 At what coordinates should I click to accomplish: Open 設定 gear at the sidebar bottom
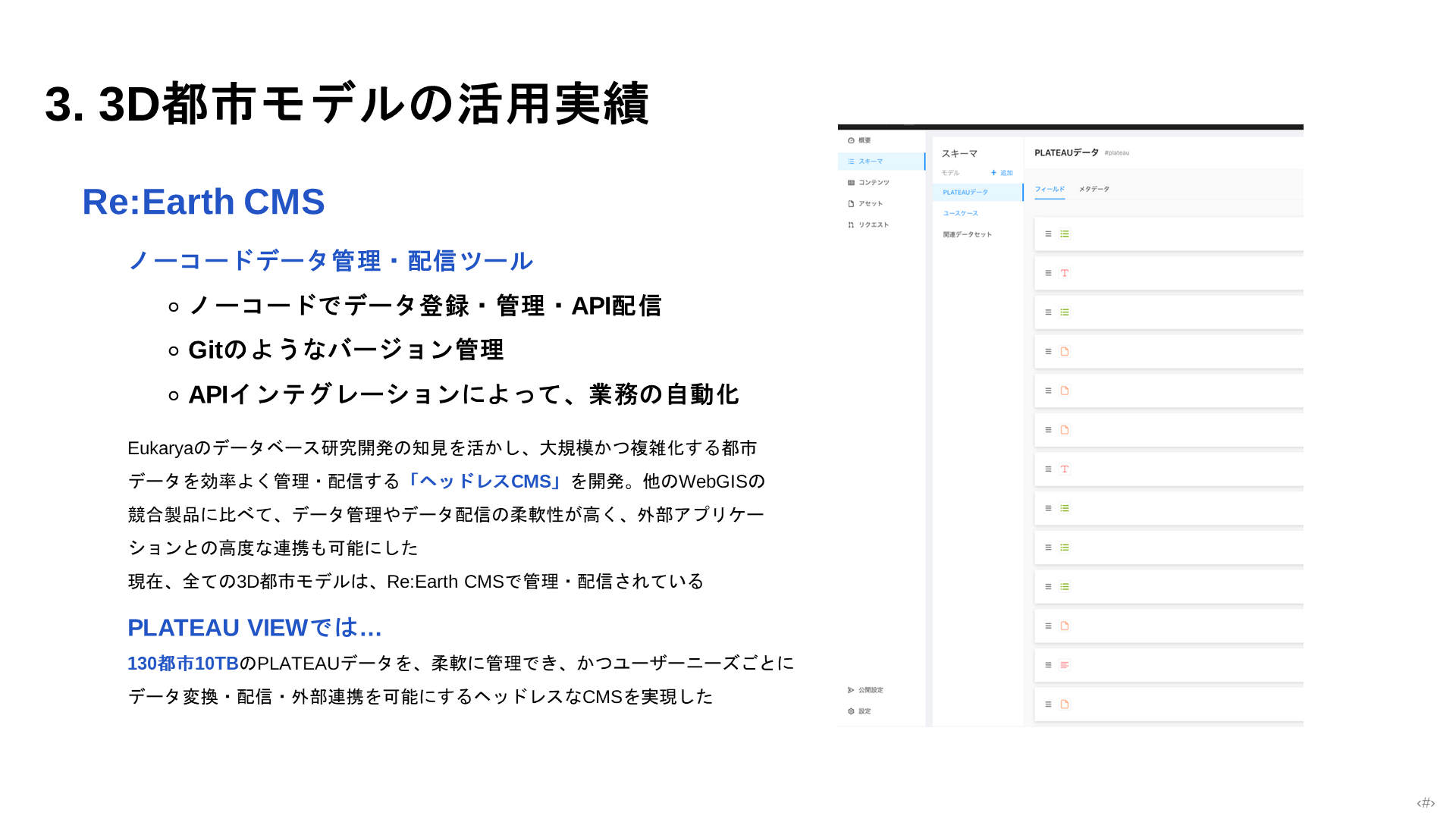[860, 711]
